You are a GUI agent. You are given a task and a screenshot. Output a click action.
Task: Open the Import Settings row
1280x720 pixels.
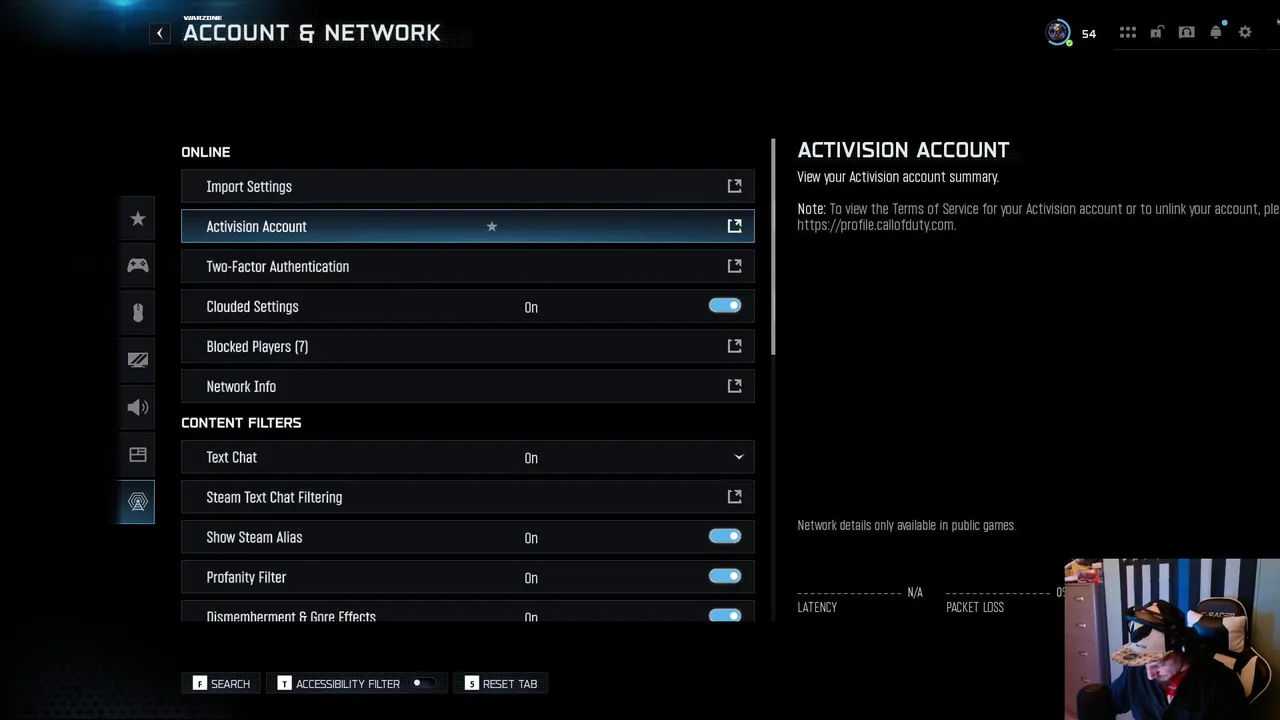467,187
